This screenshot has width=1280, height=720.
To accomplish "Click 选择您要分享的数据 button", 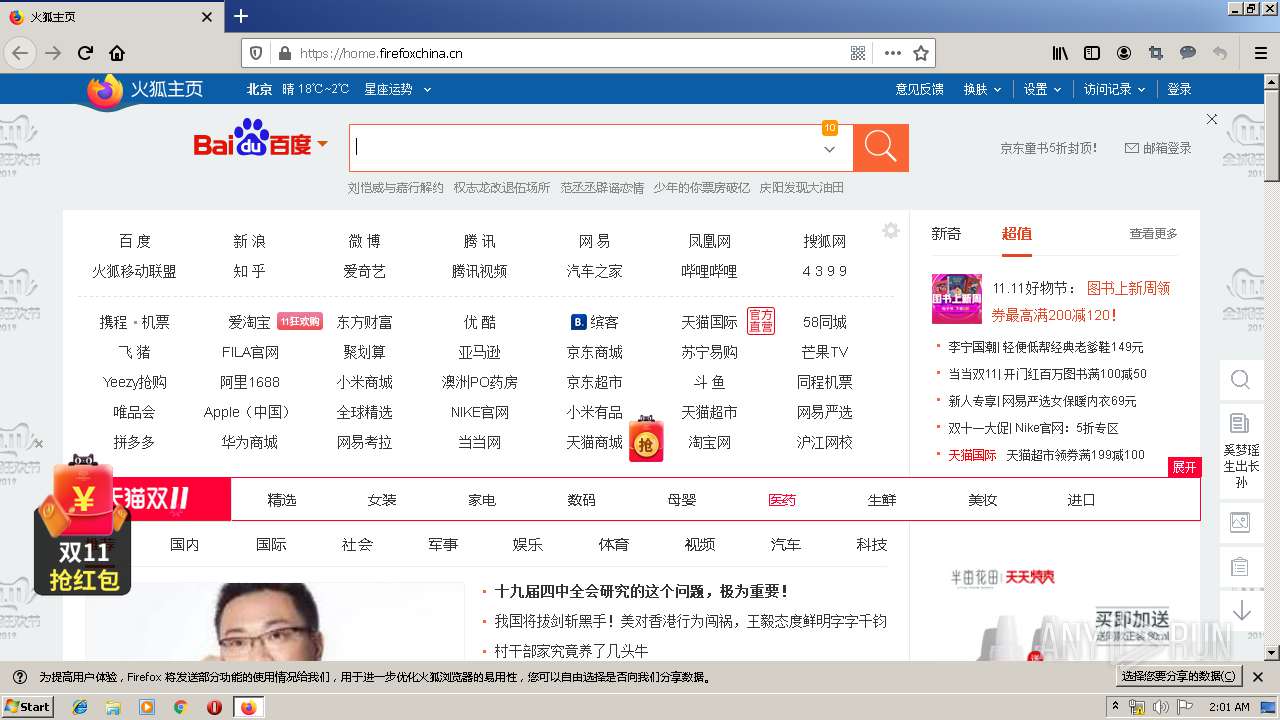I will 1178,677.
